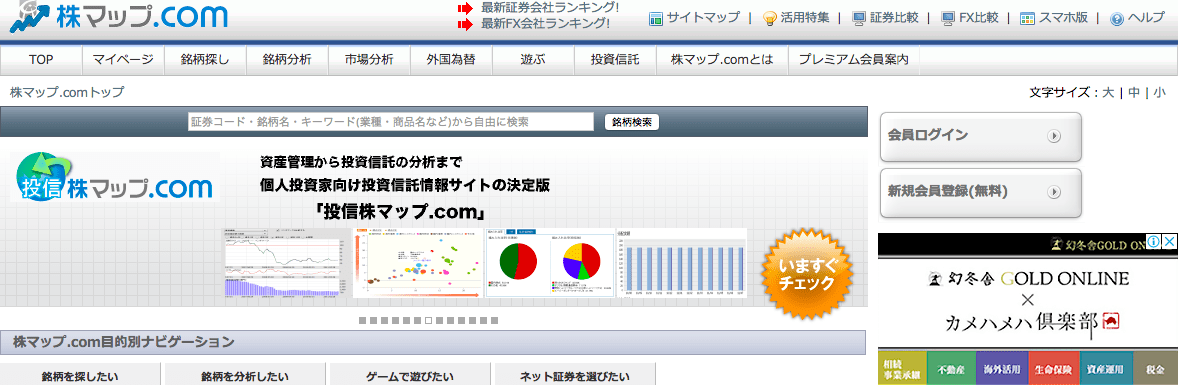The image size is (1187, 385).
Task: Click the 株マップ.comトップ breadcrumb
Action: pyautogui.click(x=67, y=92)
